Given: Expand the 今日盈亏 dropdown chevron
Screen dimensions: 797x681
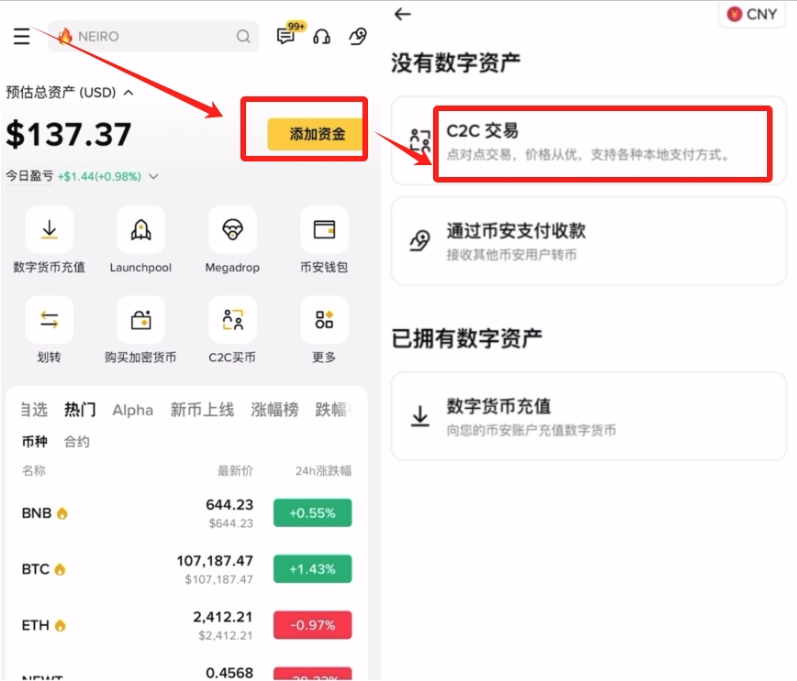Looking at the screenshot, I should [153, 177].
